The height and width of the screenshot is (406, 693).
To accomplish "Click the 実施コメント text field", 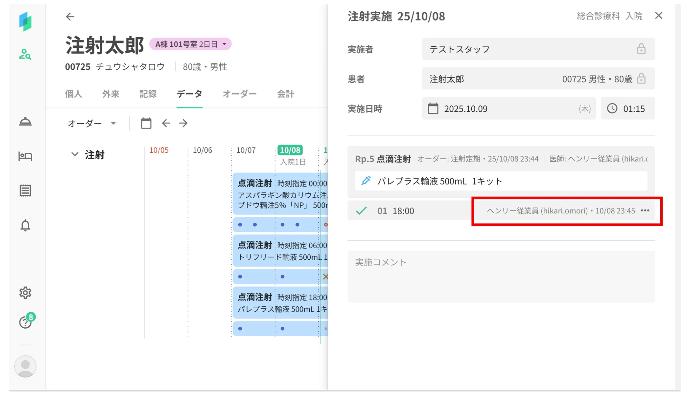I will 500,276.
